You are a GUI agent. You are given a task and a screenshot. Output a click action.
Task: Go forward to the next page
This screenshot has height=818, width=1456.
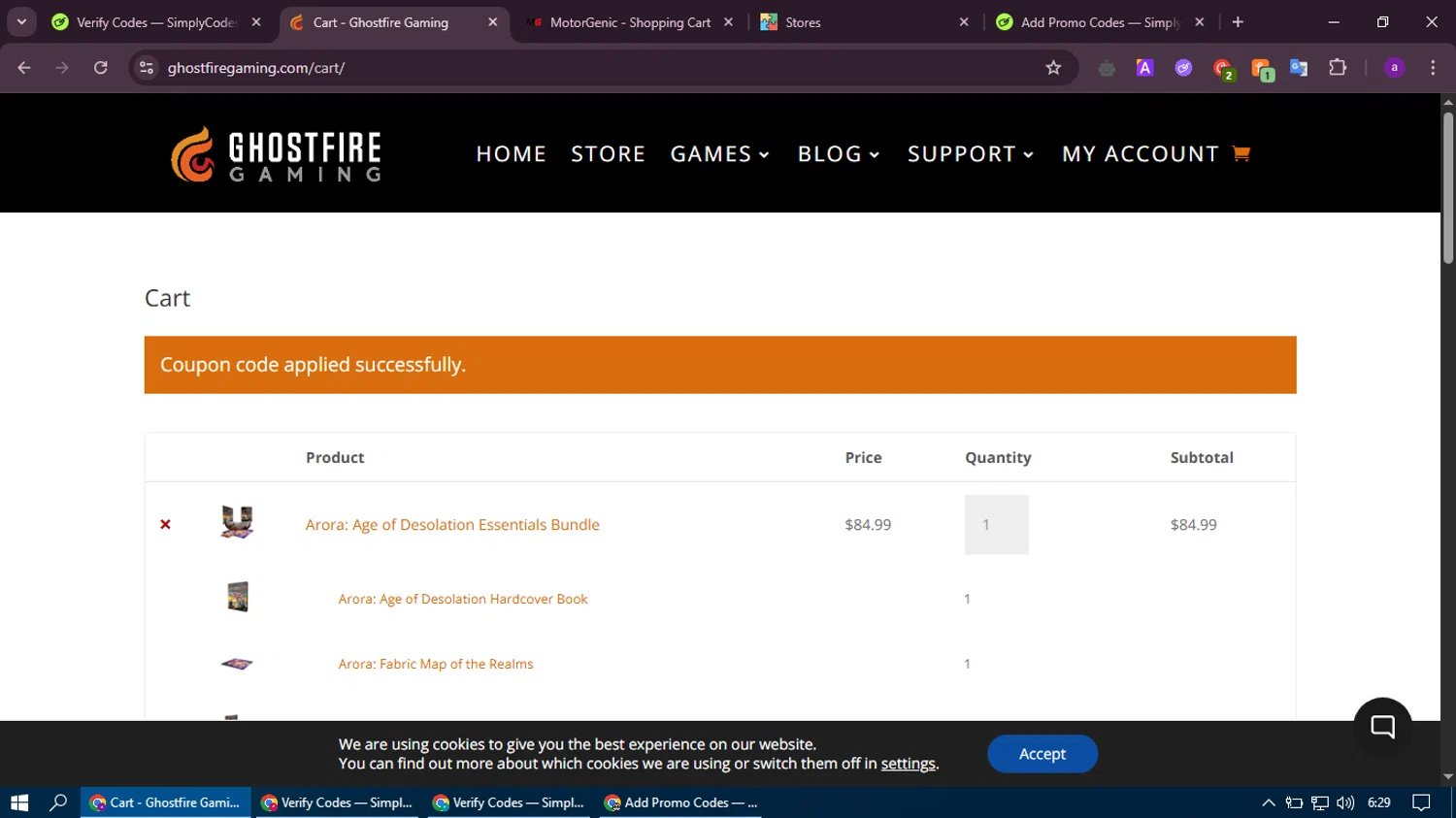(x=62, y=68)
